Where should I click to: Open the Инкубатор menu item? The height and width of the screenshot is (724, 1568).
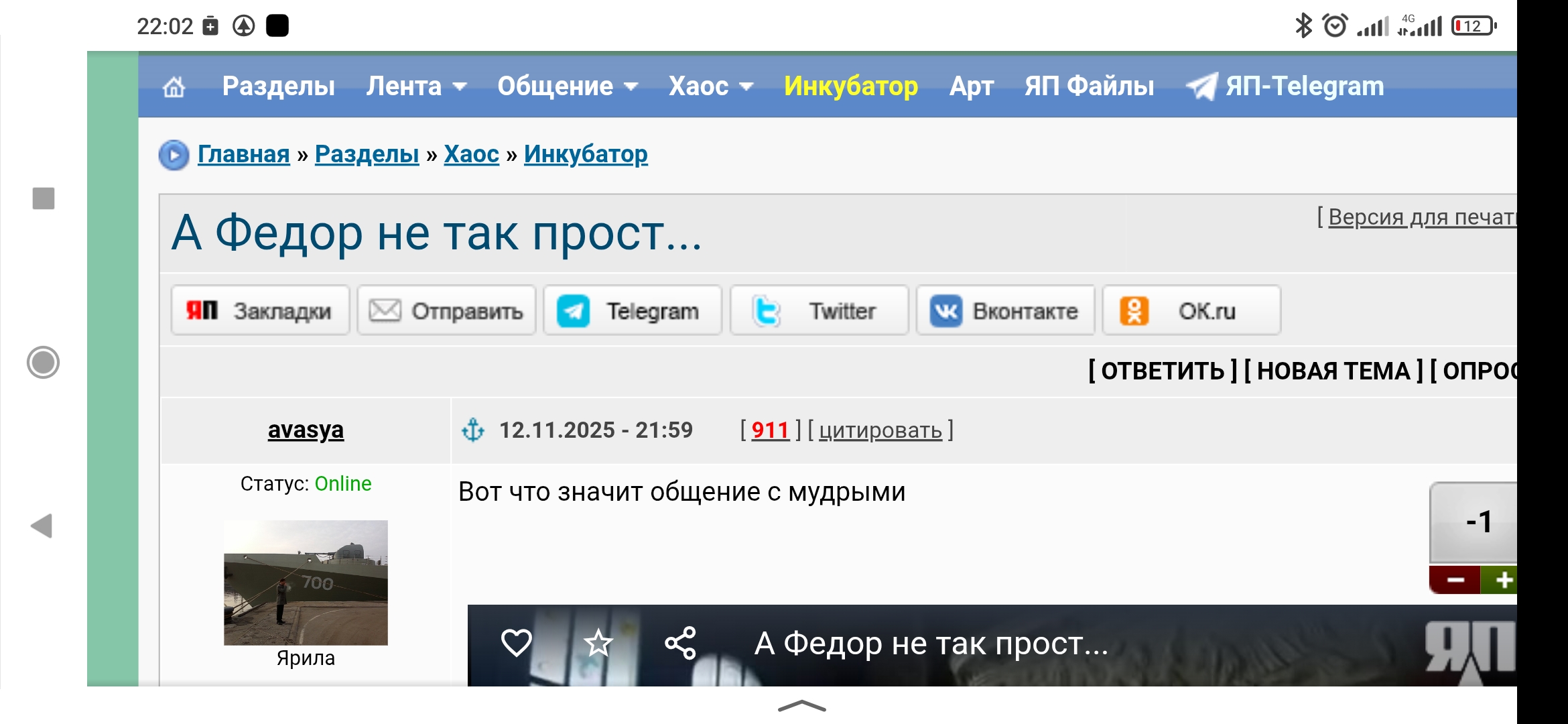tap(851, 86)
